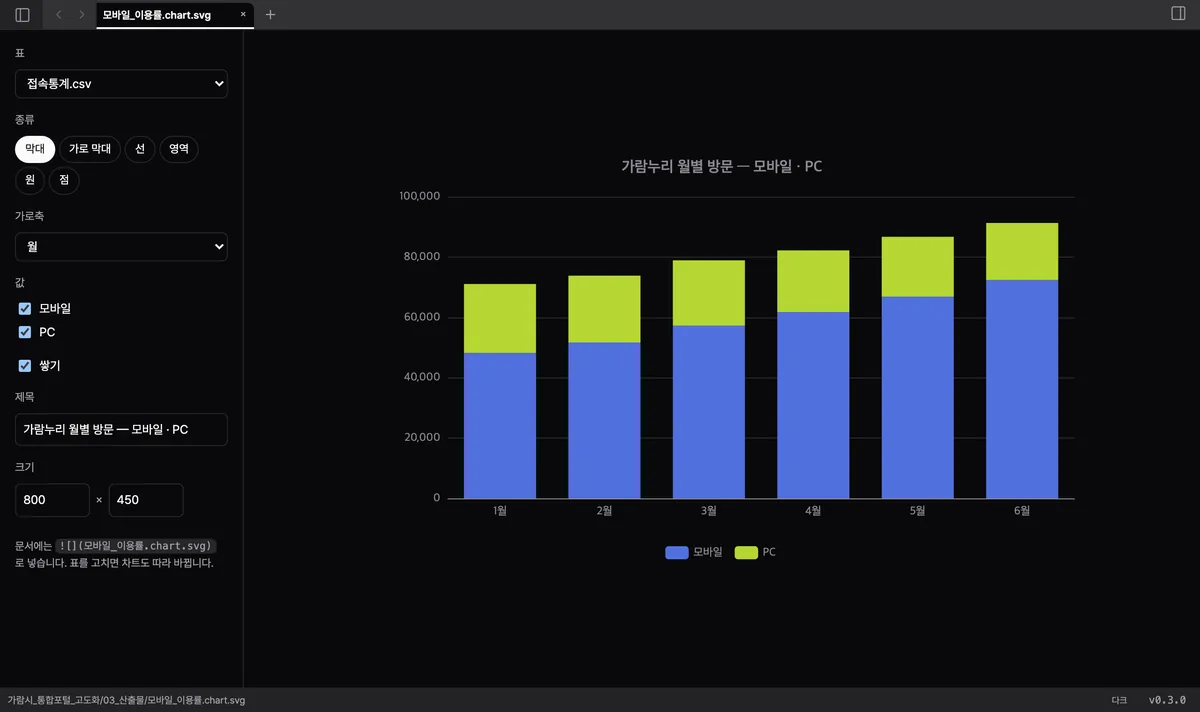
Task: Click the 60,000 y-axis label
Action: pos(422,317)
